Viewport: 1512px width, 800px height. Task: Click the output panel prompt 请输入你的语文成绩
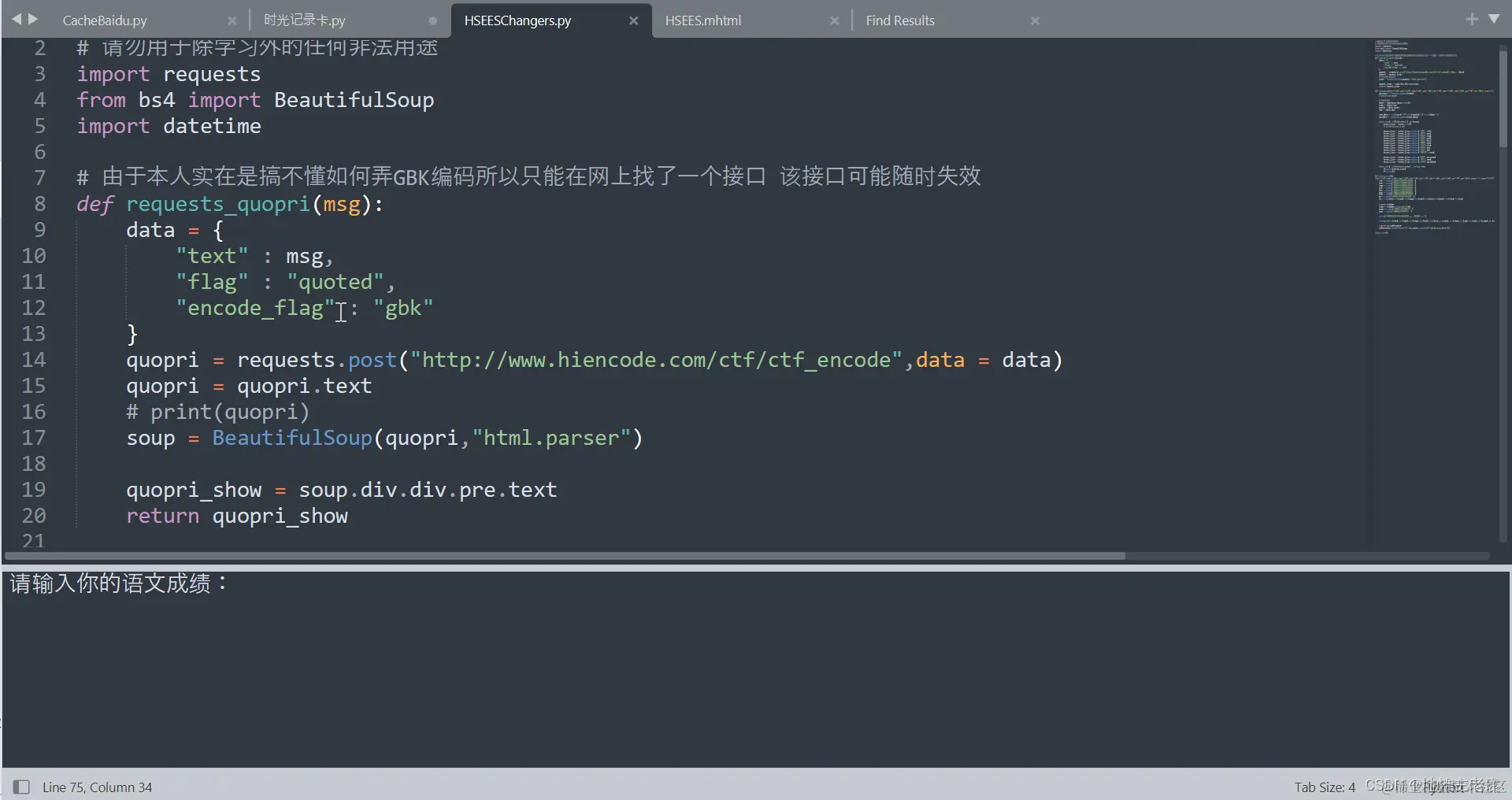118,583
